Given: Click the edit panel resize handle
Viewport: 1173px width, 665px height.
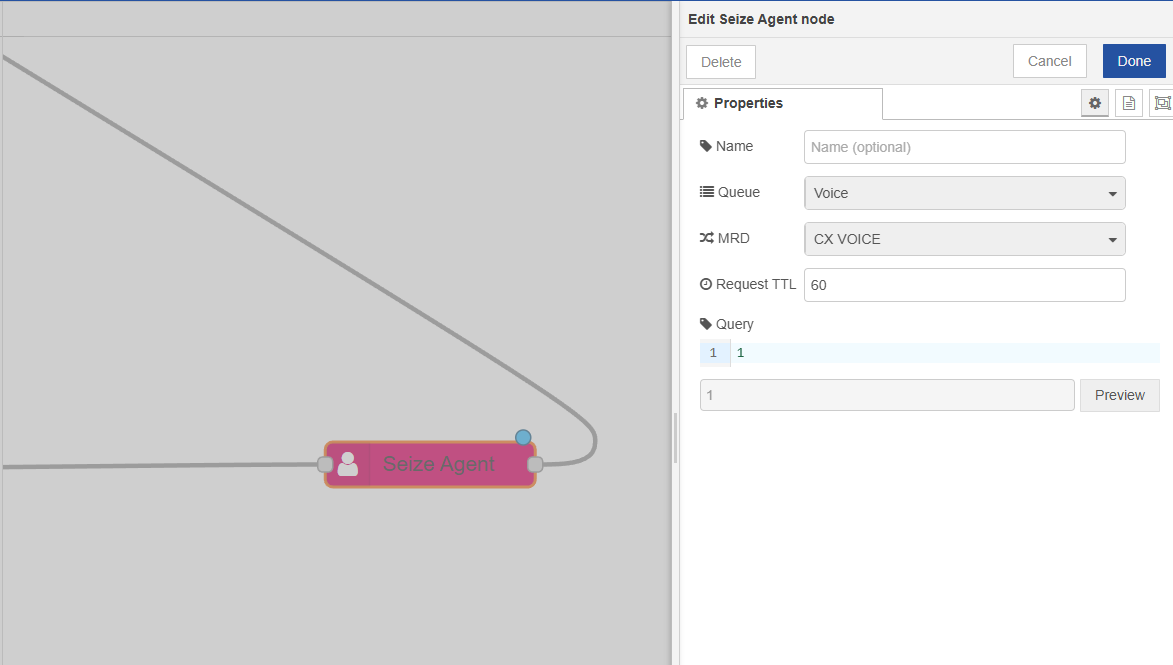Looking at the screenshot, I should pyautogui.click(x=676, y=438).
